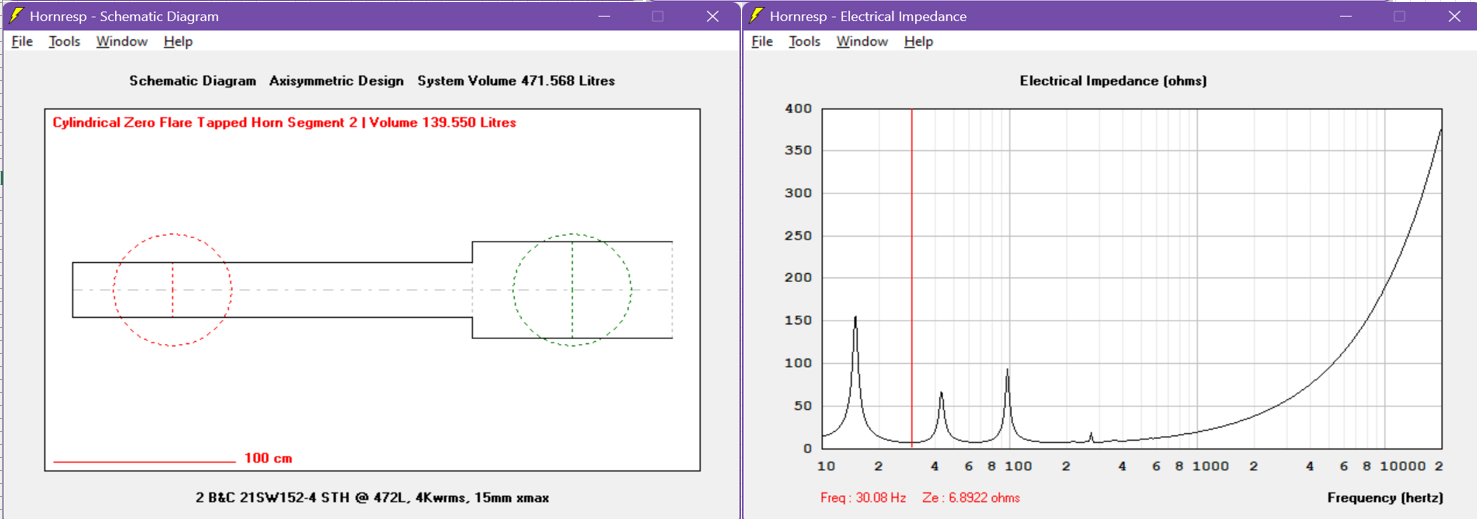Open Window menu in Electrical Impedance window
Viewport: 1477px width, 519px height.
click(x=862, y=41)
